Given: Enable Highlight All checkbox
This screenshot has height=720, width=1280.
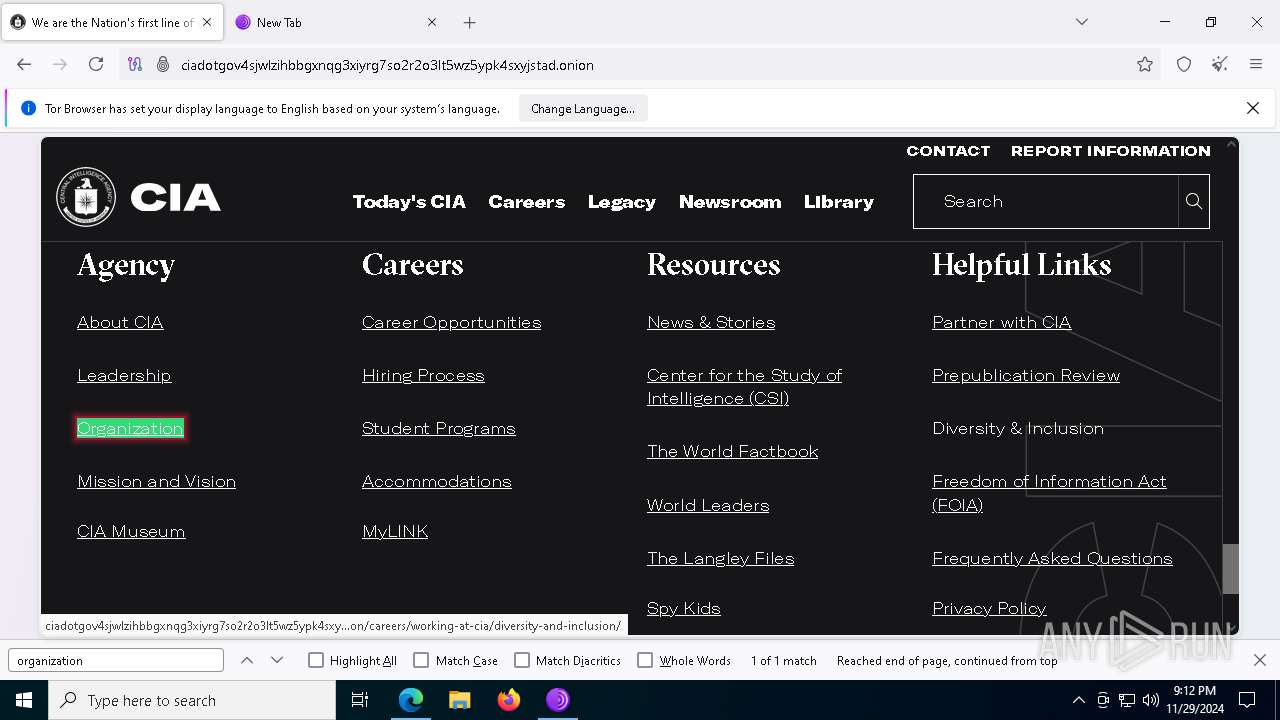Looking at the screenshot, I should point(316,660).
